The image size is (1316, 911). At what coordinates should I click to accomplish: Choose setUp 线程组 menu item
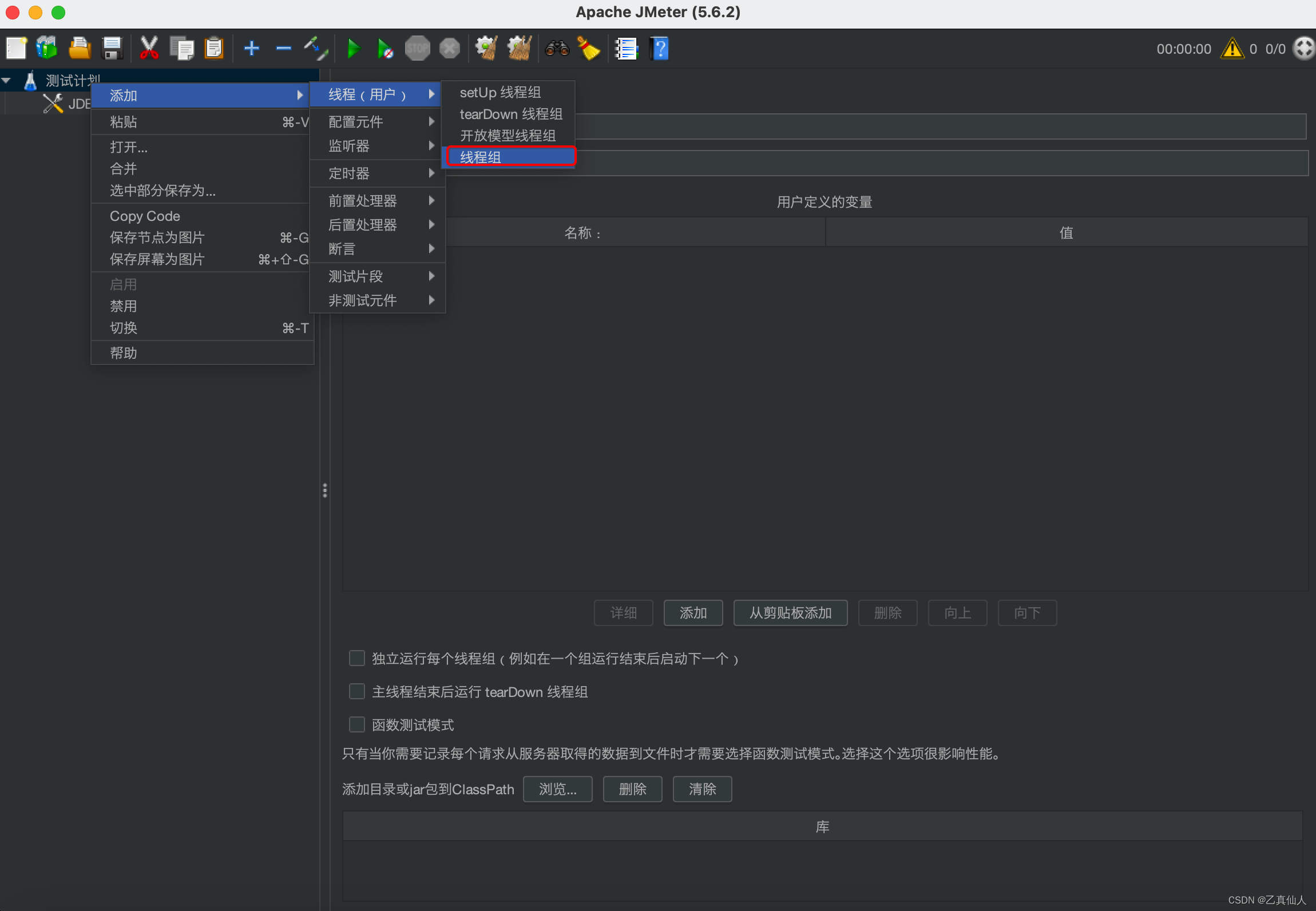pos(508,92)
